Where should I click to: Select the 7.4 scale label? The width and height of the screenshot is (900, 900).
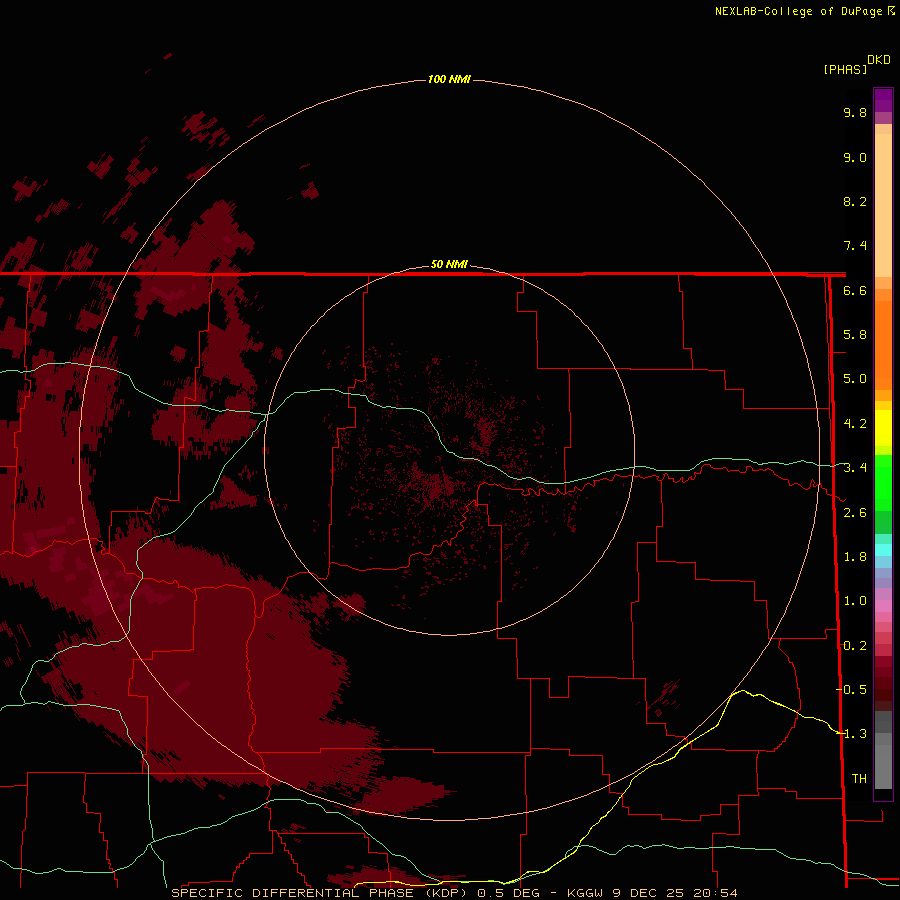(x=855, y=246)
